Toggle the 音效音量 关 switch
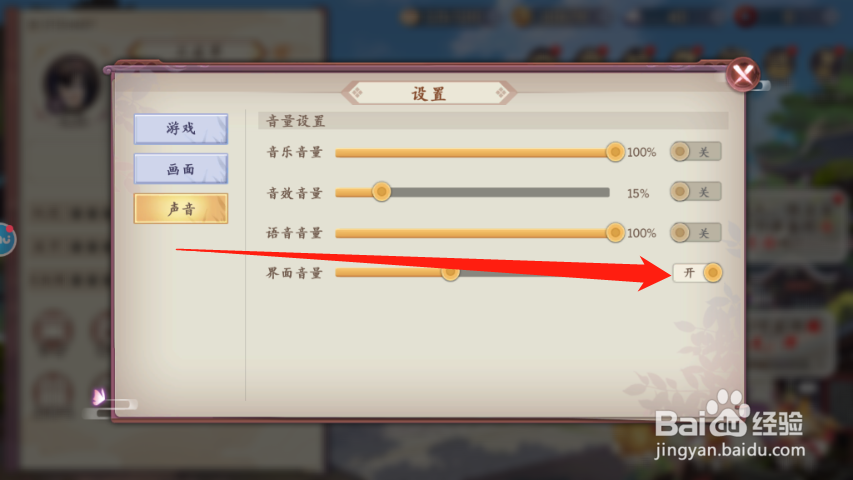This screenshot has height=480, width=853. tap(695, 192)
